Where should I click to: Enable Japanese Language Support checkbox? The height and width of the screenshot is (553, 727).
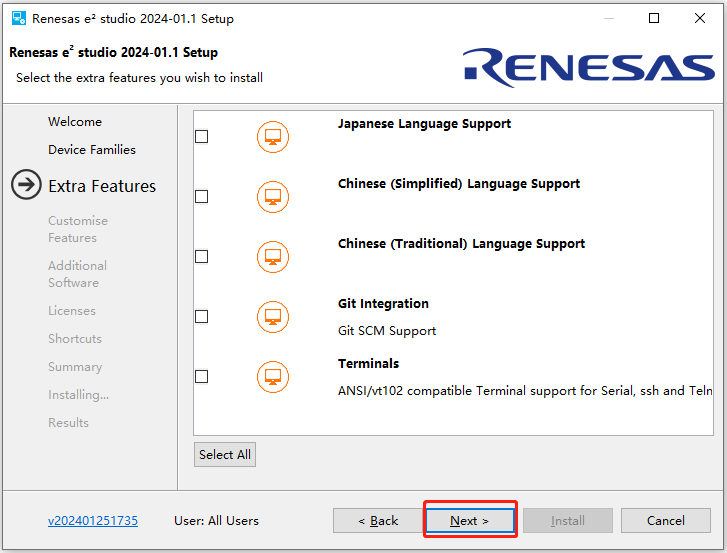201,137
